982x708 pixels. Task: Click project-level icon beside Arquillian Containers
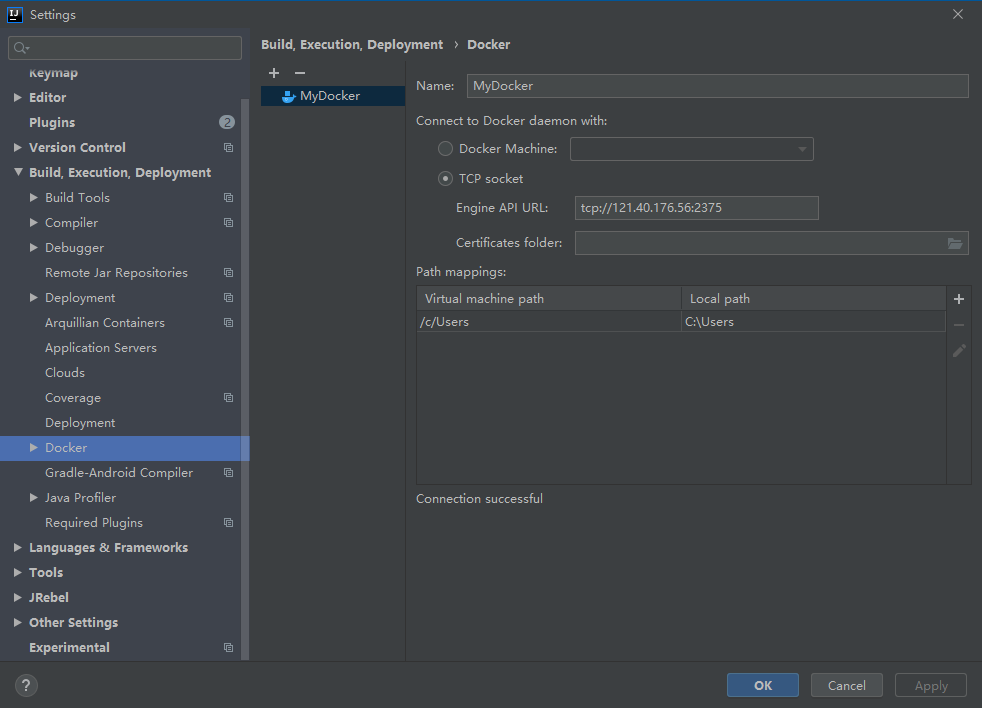pos(229,323)
